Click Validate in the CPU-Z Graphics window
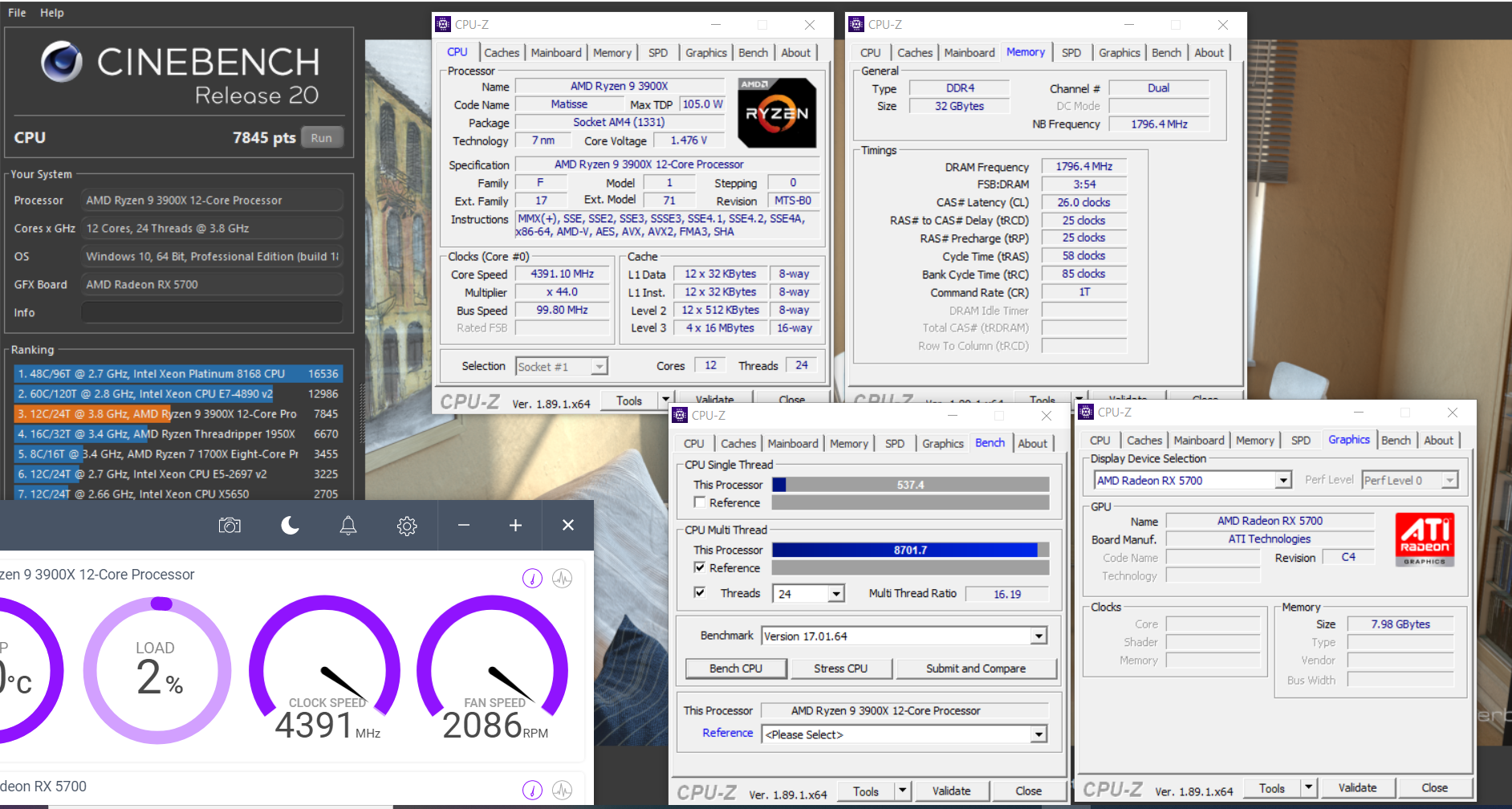This screenshot has width=1512, height=809. tap(1357, 788)
